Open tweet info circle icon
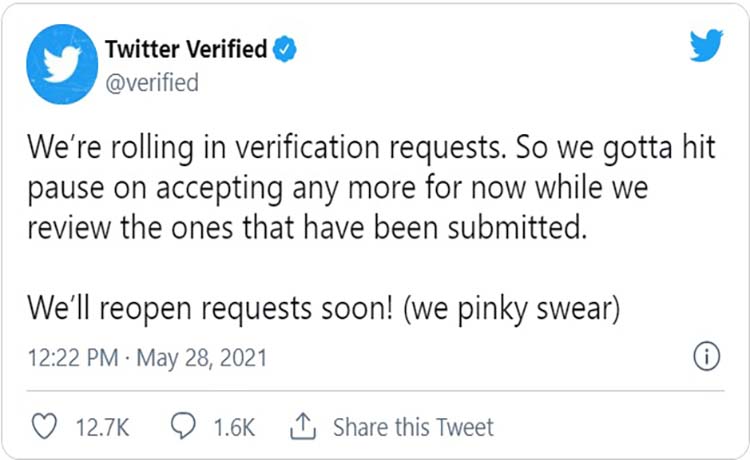Screen dimensions: 750x460 click(x=706, y=357)
